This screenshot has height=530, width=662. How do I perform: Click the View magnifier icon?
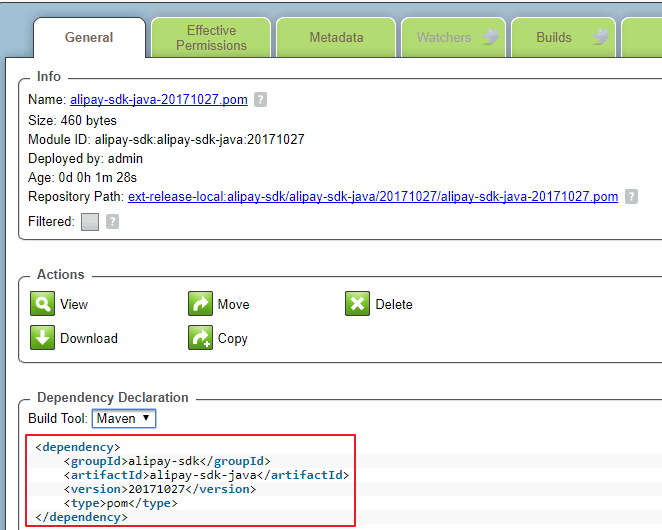[42, 303]
